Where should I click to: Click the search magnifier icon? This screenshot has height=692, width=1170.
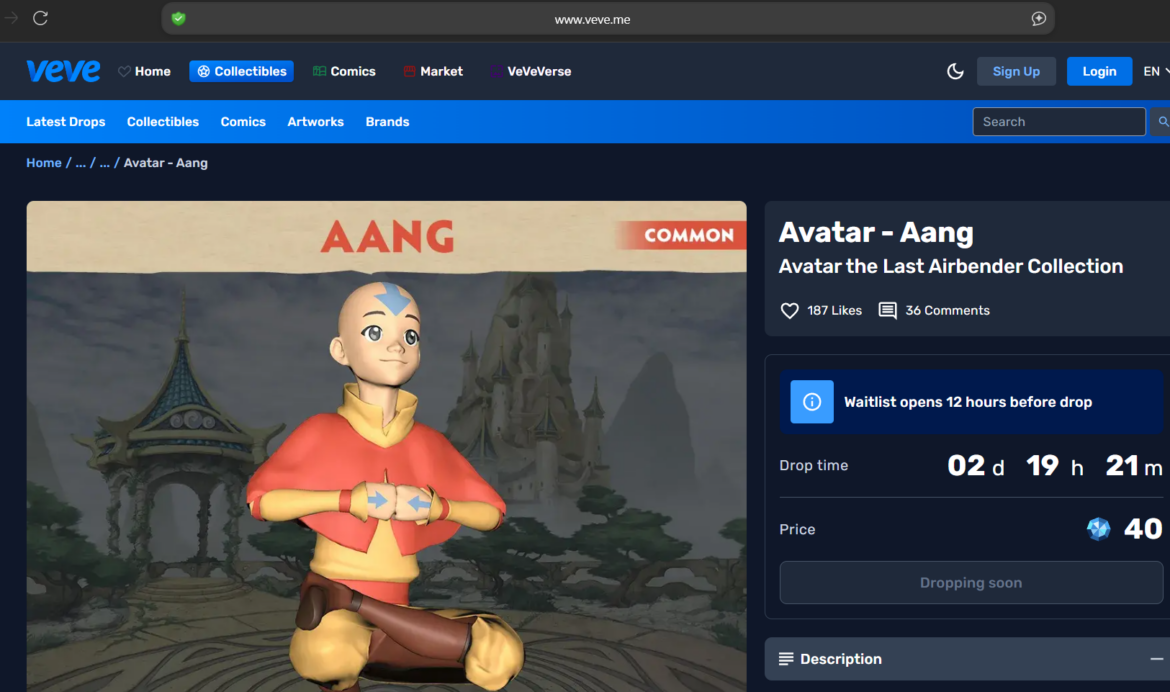(x=1162, y=122)
